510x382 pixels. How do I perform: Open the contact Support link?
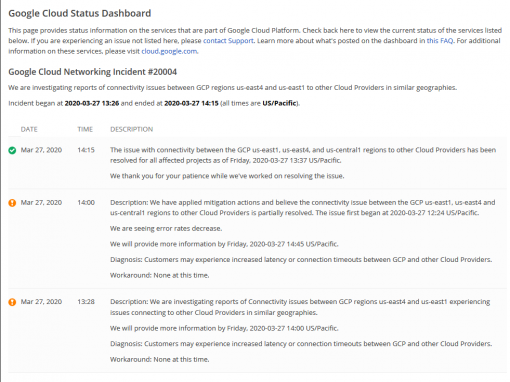click(x=228, y=41)
